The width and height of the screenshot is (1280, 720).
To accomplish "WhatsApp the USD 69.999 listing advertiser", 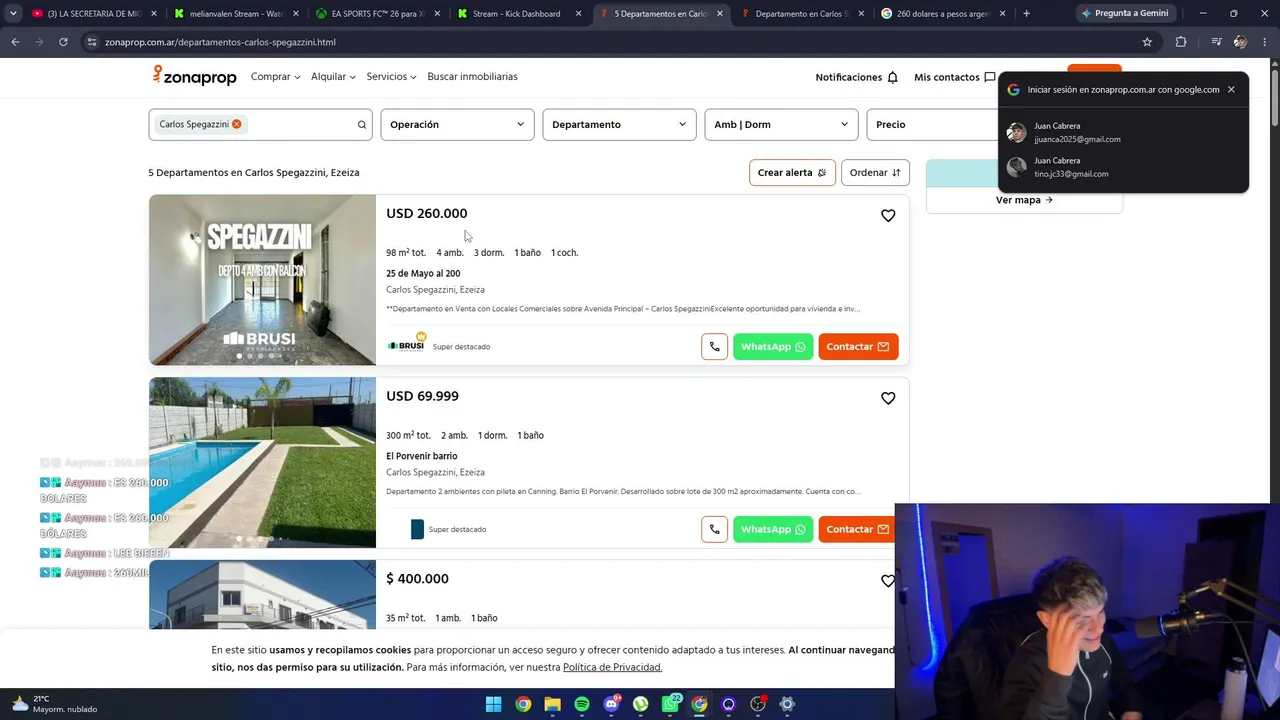I will click(x=773, y=529).
